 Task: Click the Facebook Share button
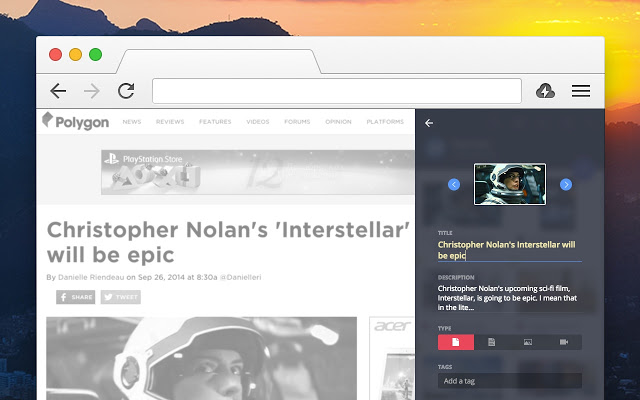[76, 297]
